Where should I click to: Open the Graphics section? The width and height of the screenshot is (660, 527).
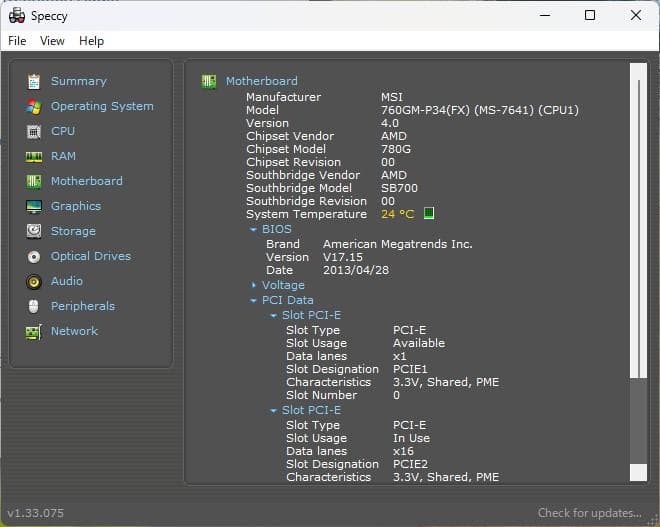point(76,206)
